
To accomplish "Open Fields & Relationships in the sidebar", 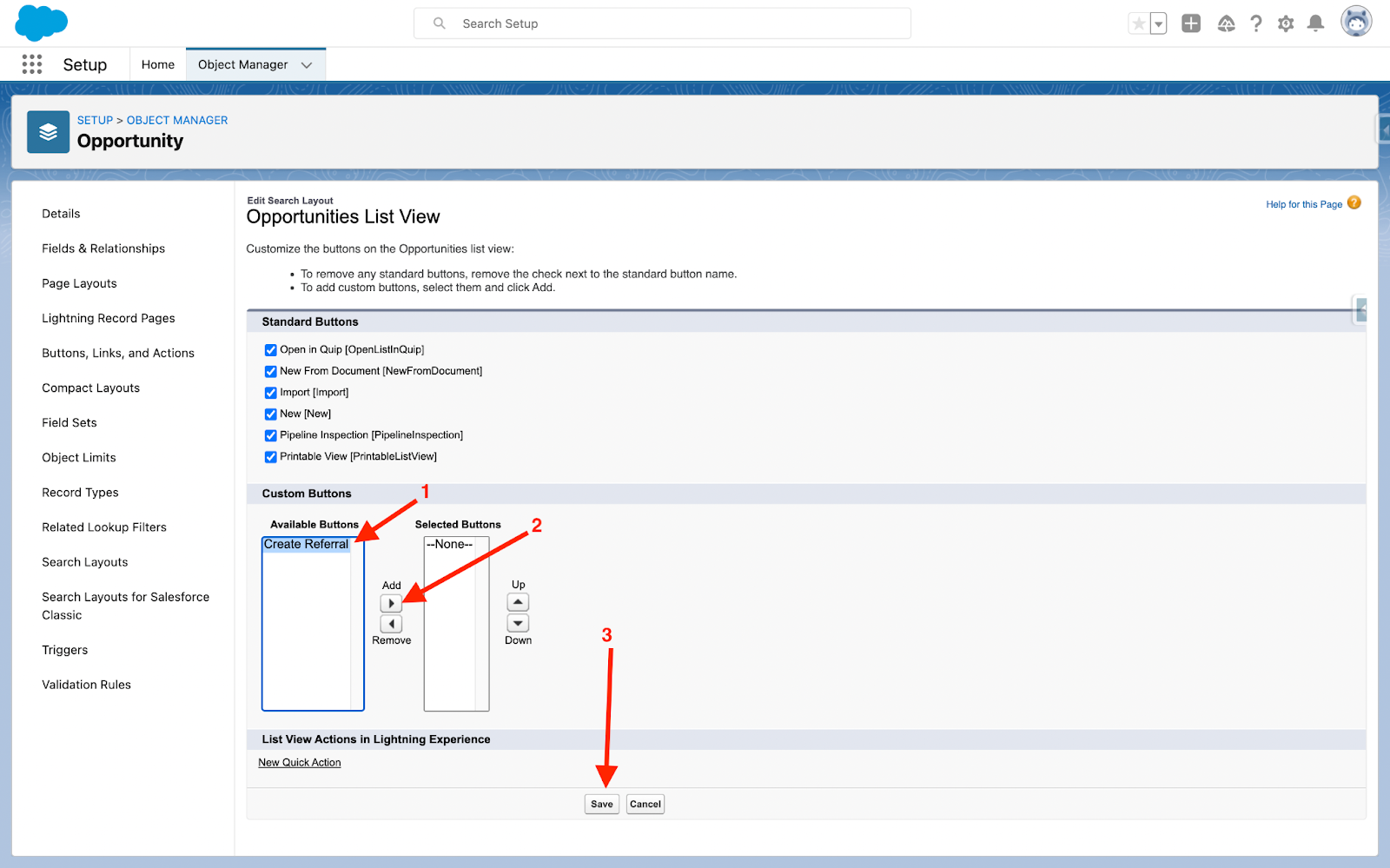I will click(x=103, y=248).
